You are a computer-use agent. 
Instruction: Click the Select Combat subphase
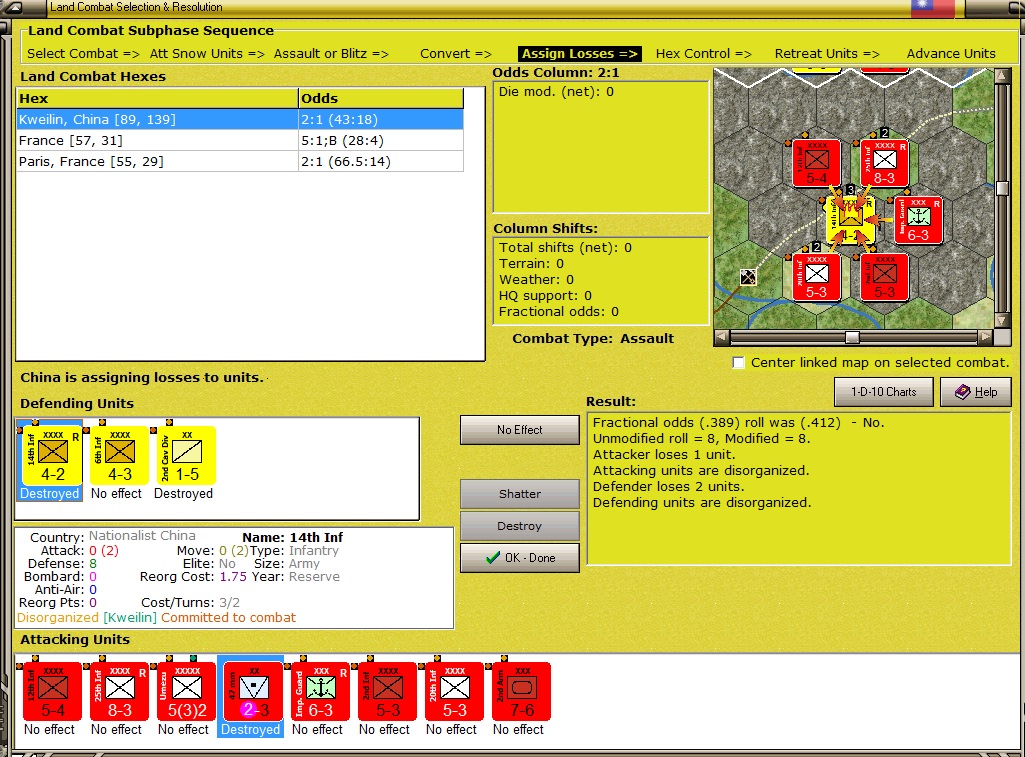pos(83,54)
